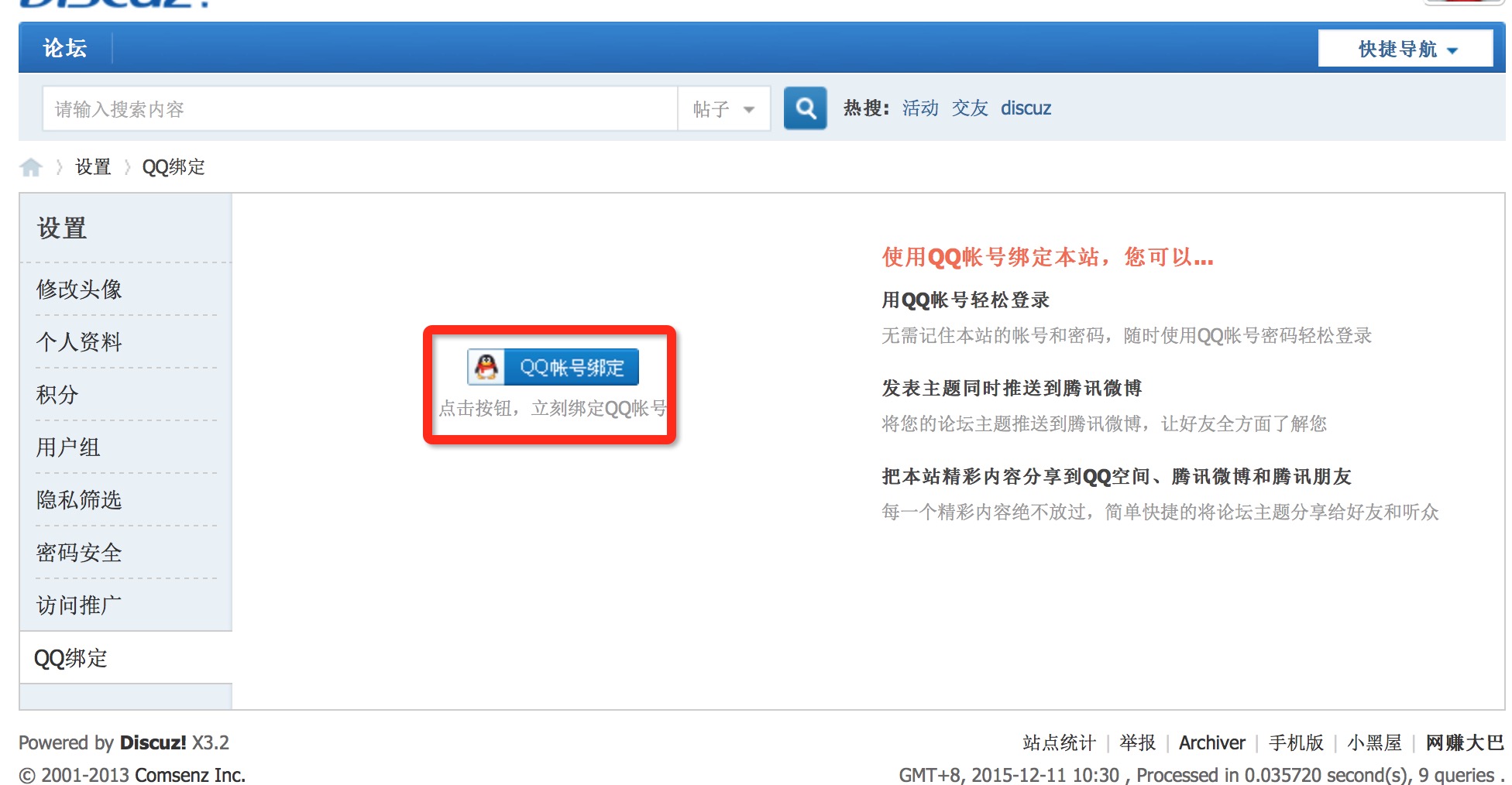Open the 论坛 forum tab
Image resolution: width=1512 pixels, height=785 pixels.
65,48
